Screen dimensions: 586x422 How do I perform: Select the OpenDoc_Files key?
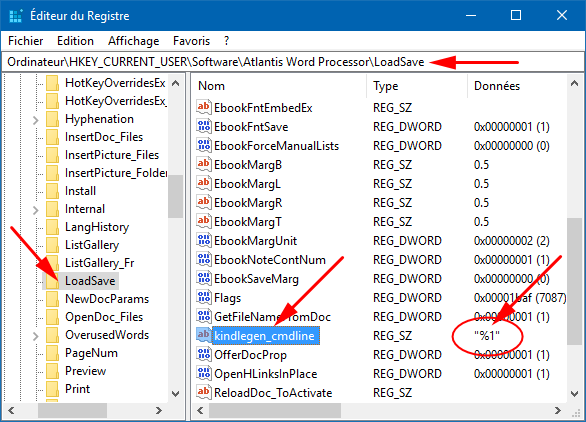[x=104, y=317]
